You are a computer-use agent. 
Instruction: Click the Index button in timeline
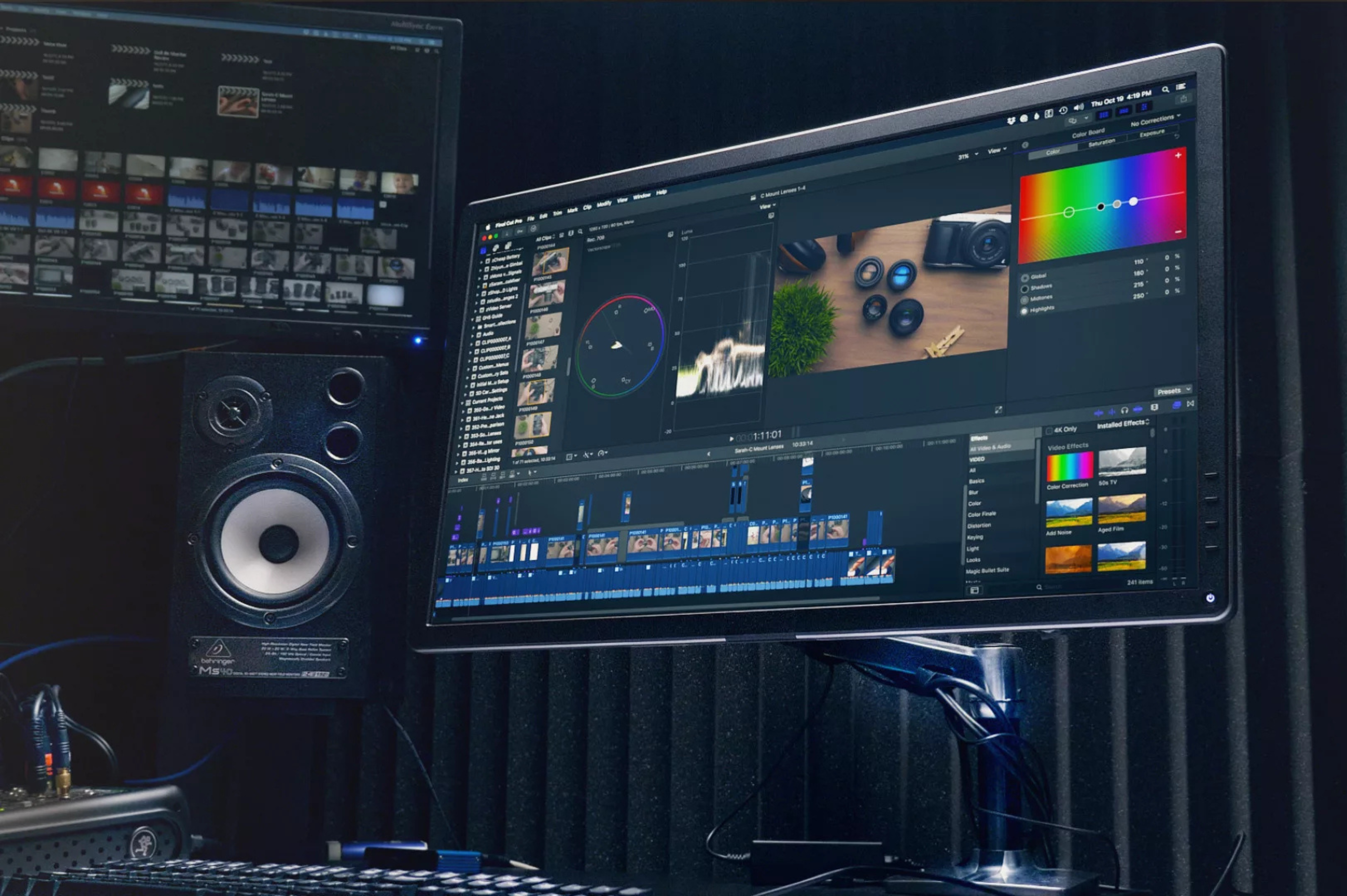(463, 479)
